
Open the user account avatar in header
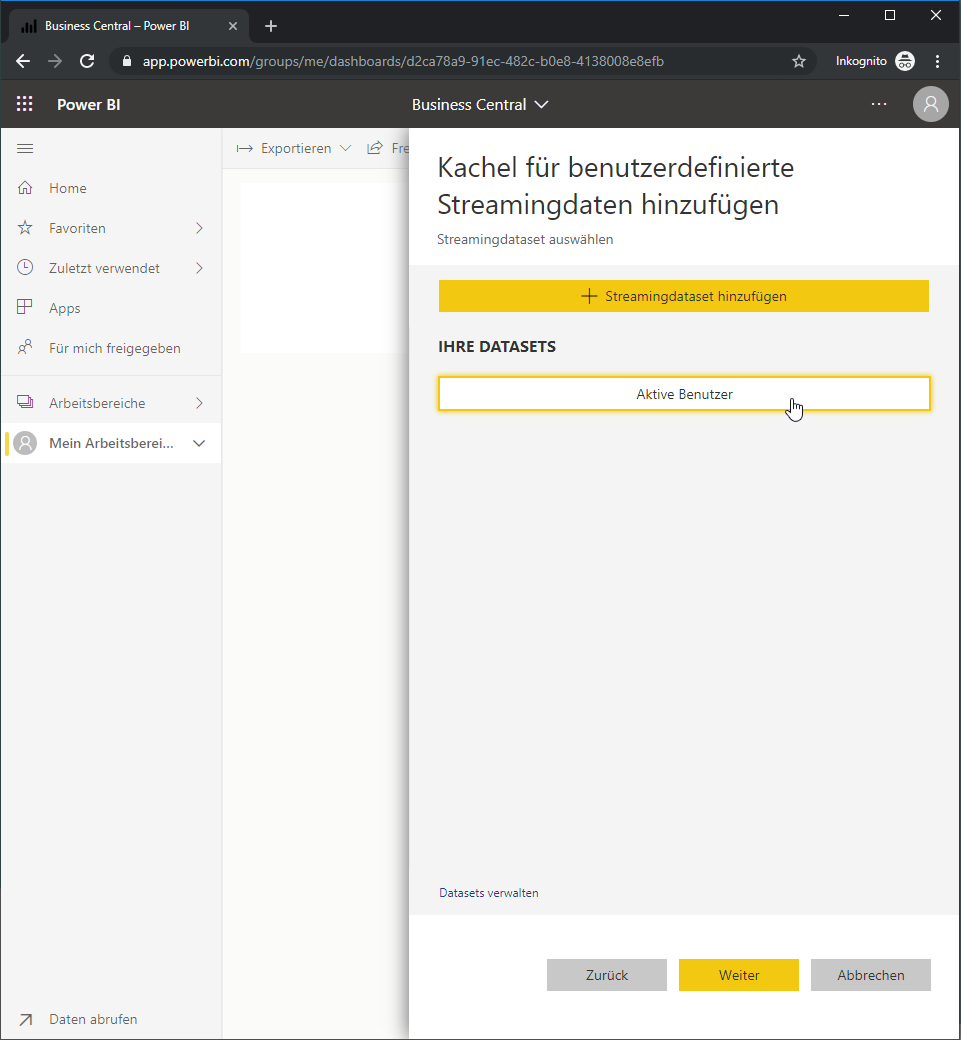click(930, 104)
